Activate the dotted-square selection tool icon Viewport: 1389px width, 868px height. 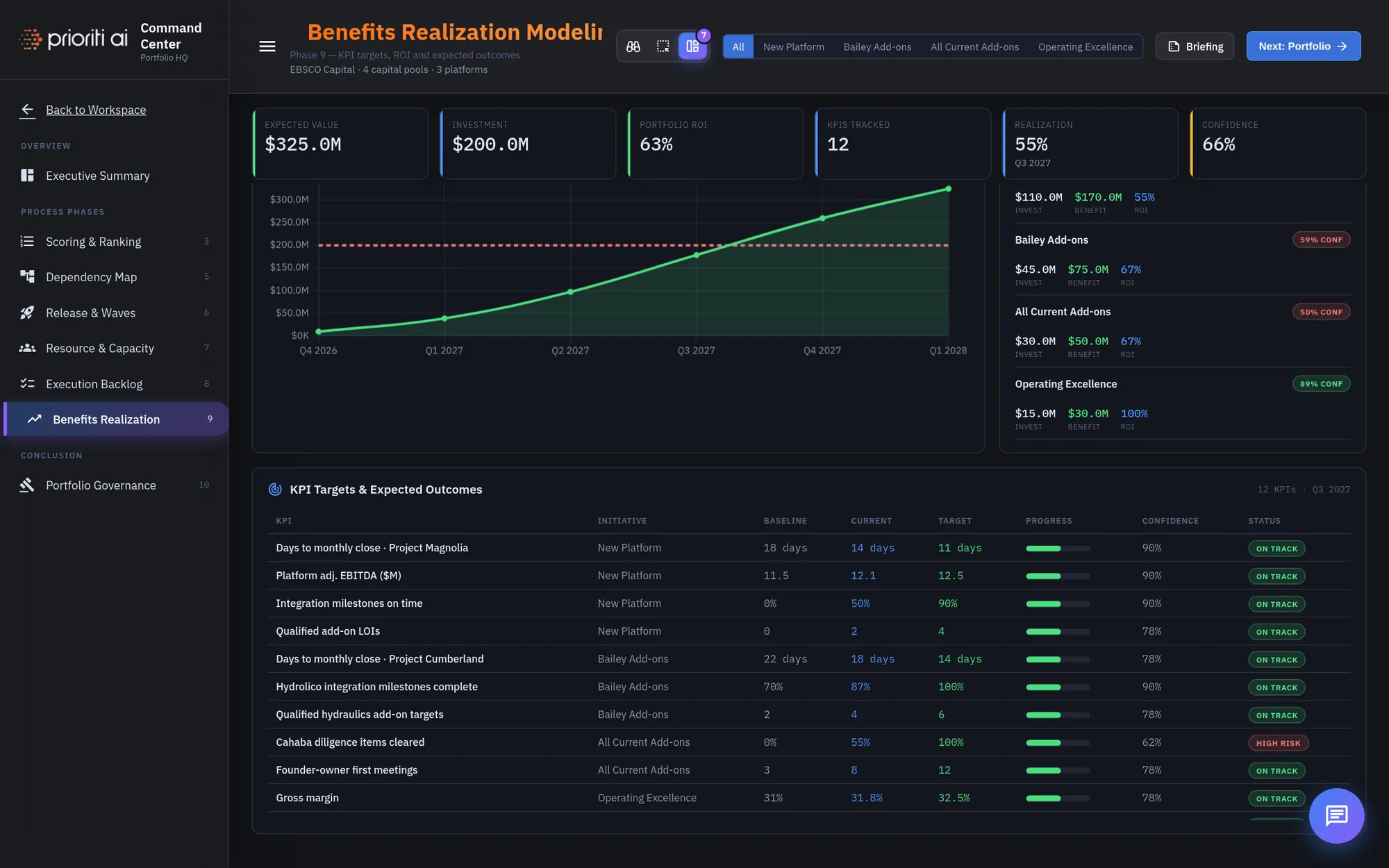663,47
